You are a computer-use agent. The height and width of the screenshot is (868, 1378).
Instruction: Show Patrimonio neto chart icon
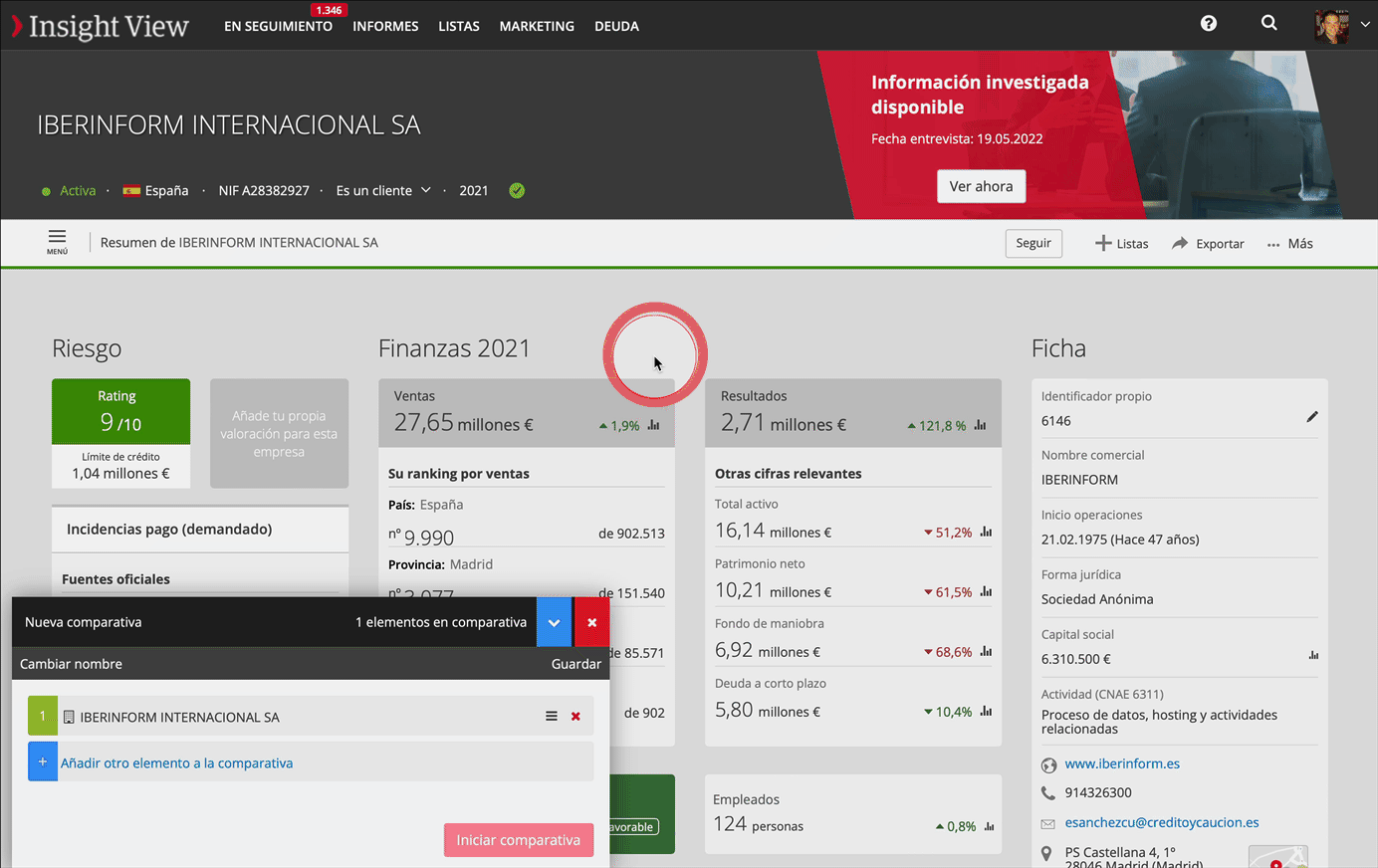pyautogui.click(x=986, y=592)
